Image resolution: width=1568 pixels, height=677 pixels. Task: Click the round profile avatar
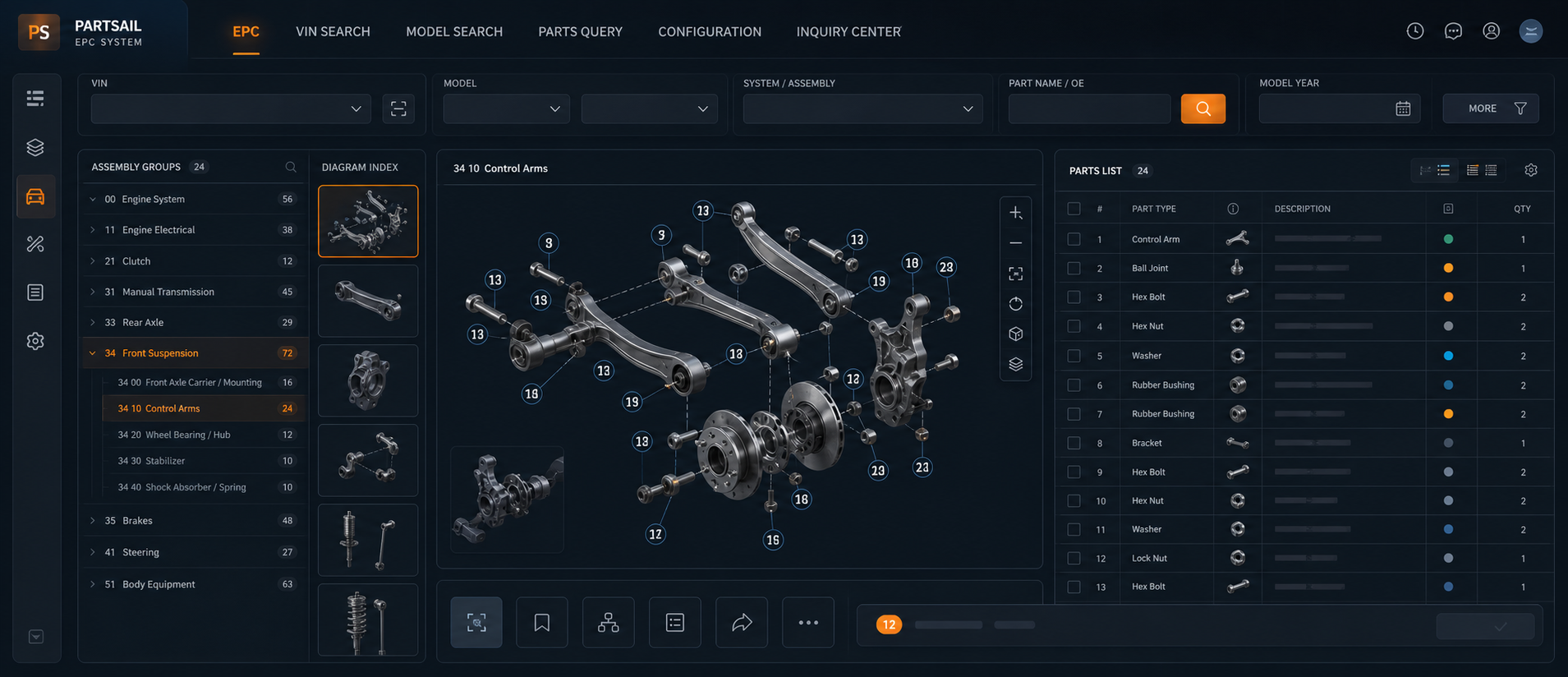point(1530,31)
